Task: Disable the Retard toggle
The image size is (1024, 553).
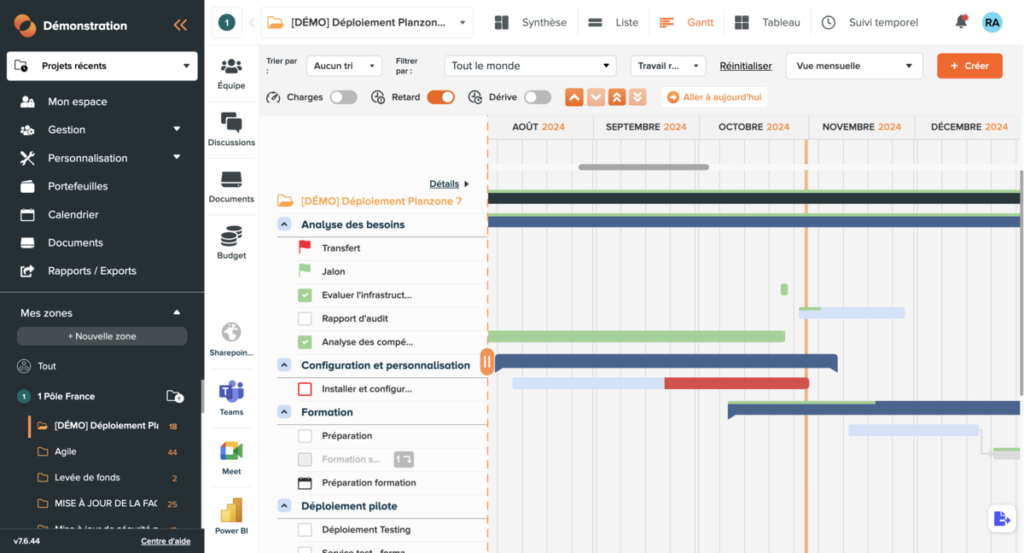Action: tap(440, 97)
